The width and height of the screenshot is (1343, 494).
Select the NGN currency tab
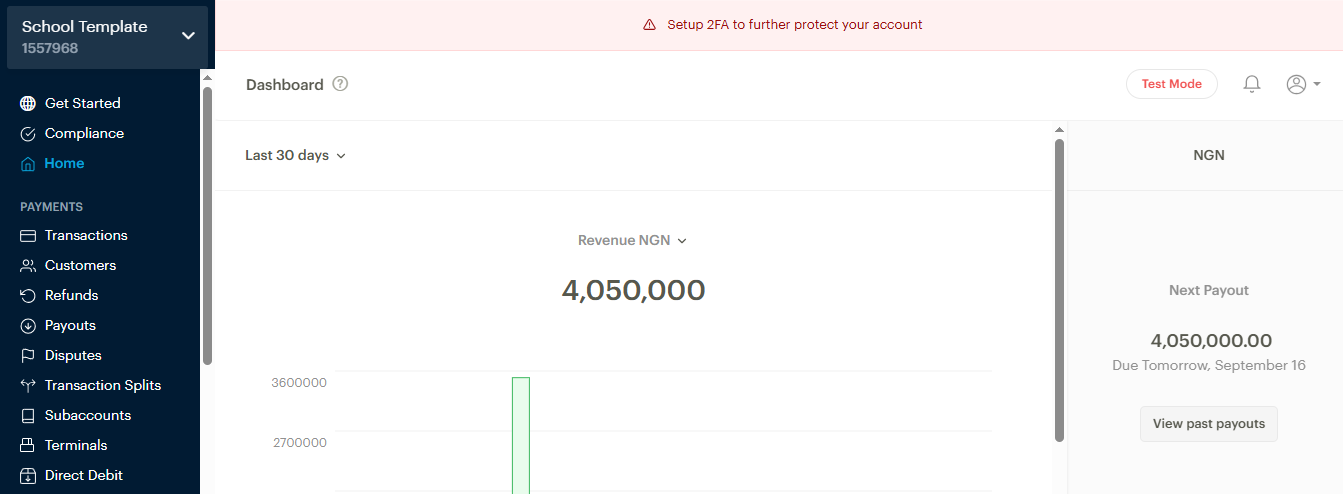[x=1208, y=155]
